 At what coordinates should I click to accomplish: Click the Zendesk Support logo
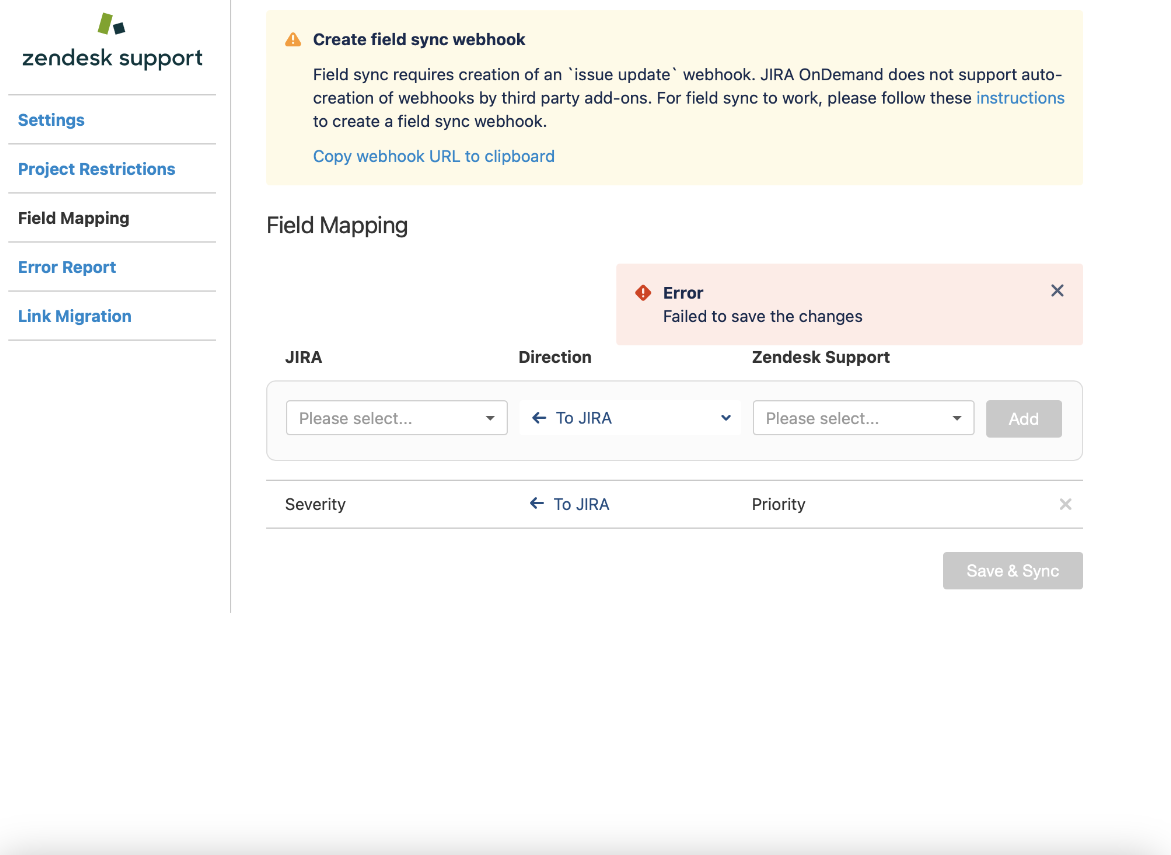click(112, 42)
